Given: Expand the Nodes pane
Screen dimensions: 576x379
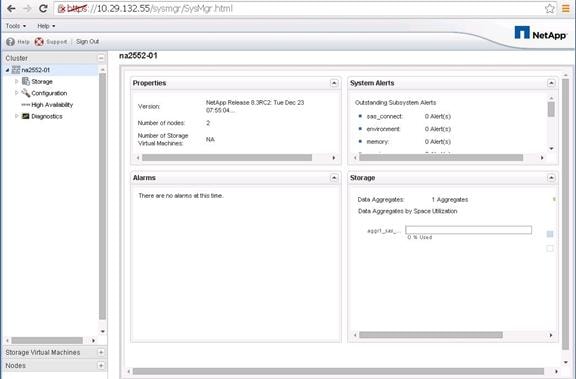Looking at the screenshot, I should tap(101, 365).
